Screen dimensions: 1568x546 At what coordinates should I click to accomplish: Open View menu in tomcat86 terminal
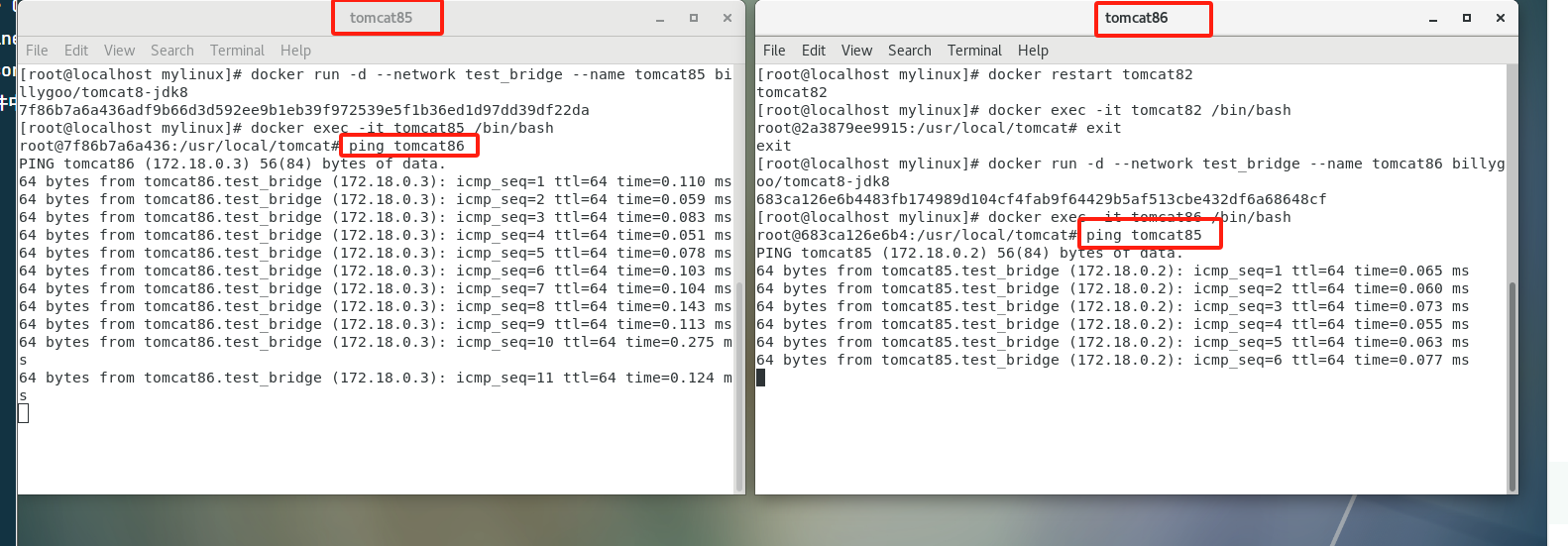coord(856,51)
